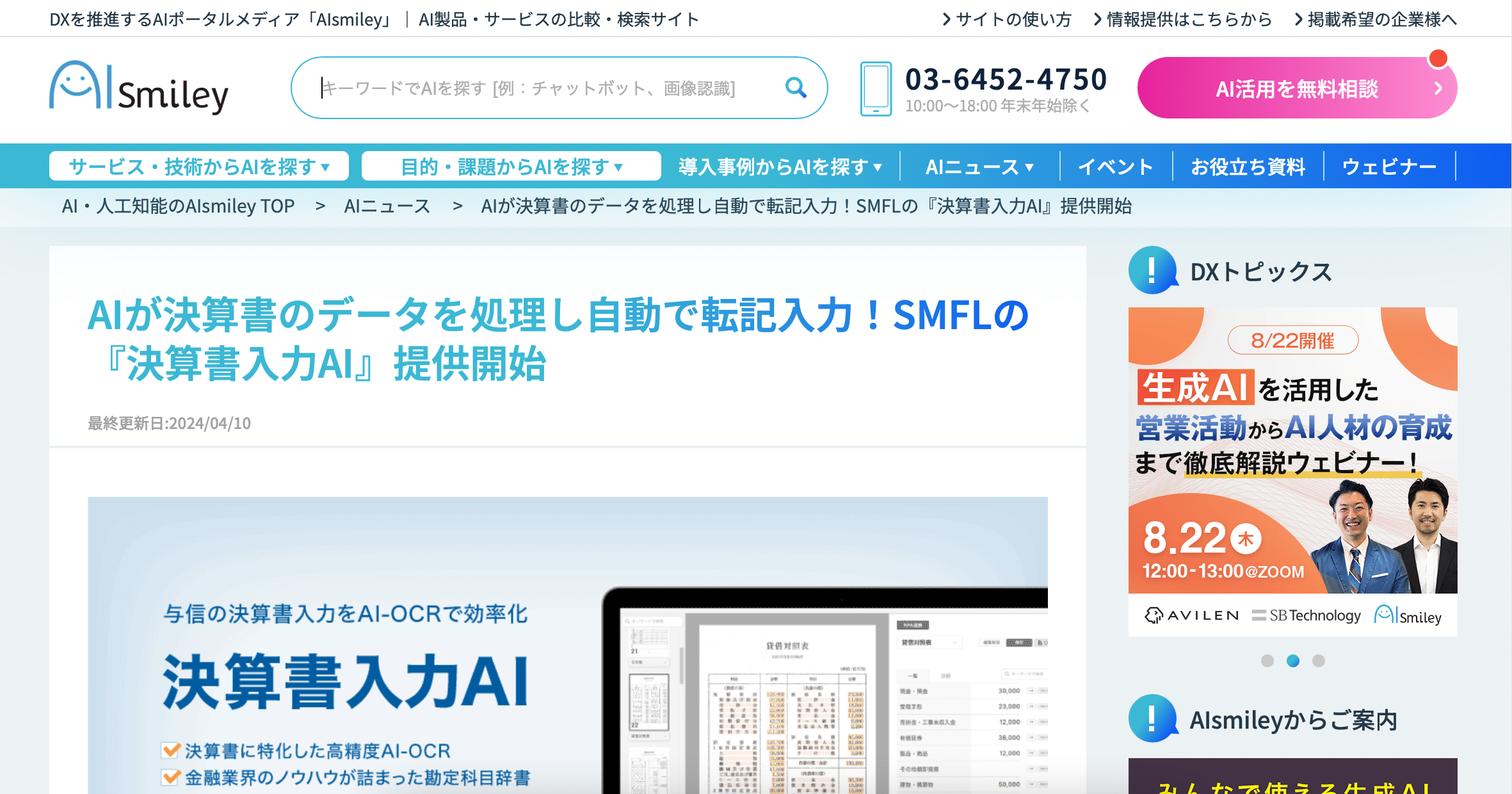This screenshot has height=794, width=1512.
Task: Expand 目的・課題からAIを探す dropdown
Action: click(x=511, y=166)
